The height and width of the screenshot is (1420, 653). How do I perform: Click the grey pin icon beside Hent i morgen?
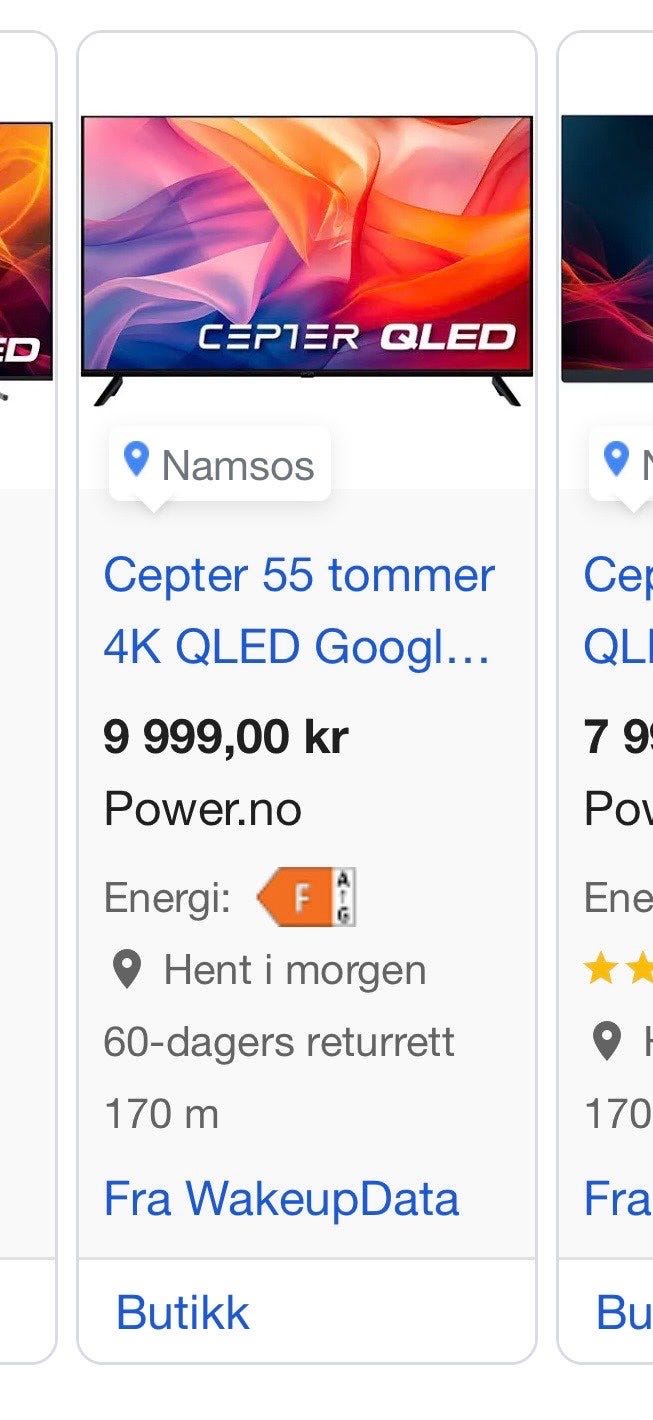pyautogui.click(x=126, y=971)
